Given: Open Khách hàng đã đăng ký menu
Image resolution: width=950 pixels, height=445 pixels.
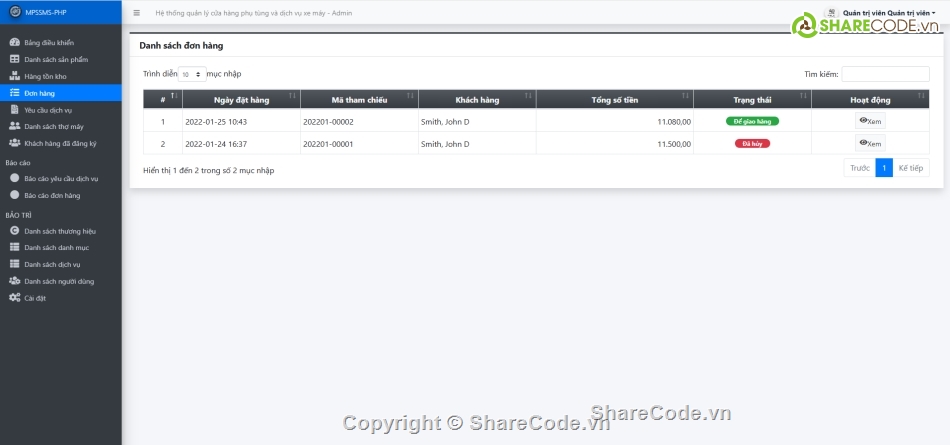Looking at the screenshot, I should click(60, 144).
